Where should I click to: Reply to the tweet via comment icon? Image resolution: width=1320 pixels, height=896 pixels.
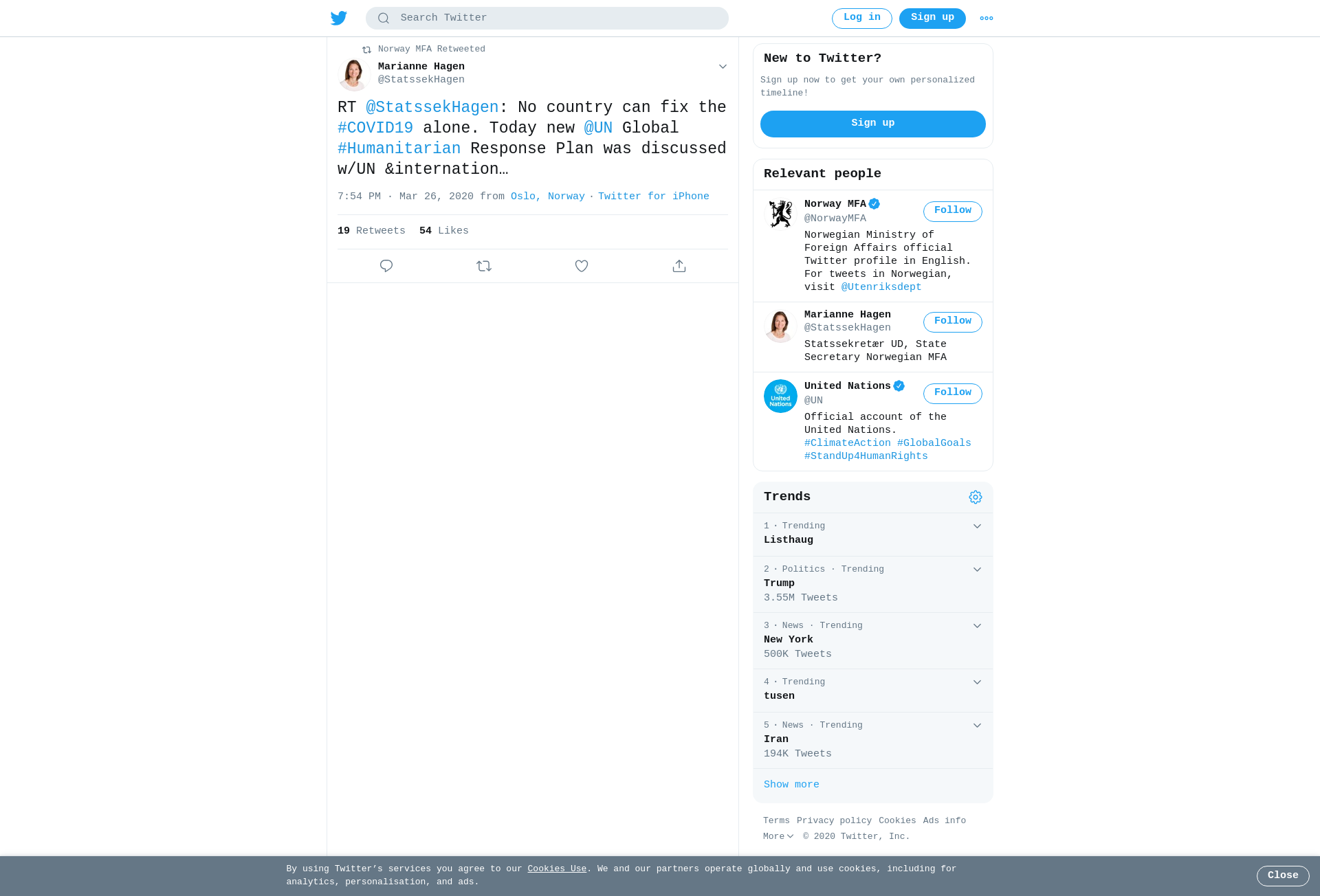pos(386,266)
